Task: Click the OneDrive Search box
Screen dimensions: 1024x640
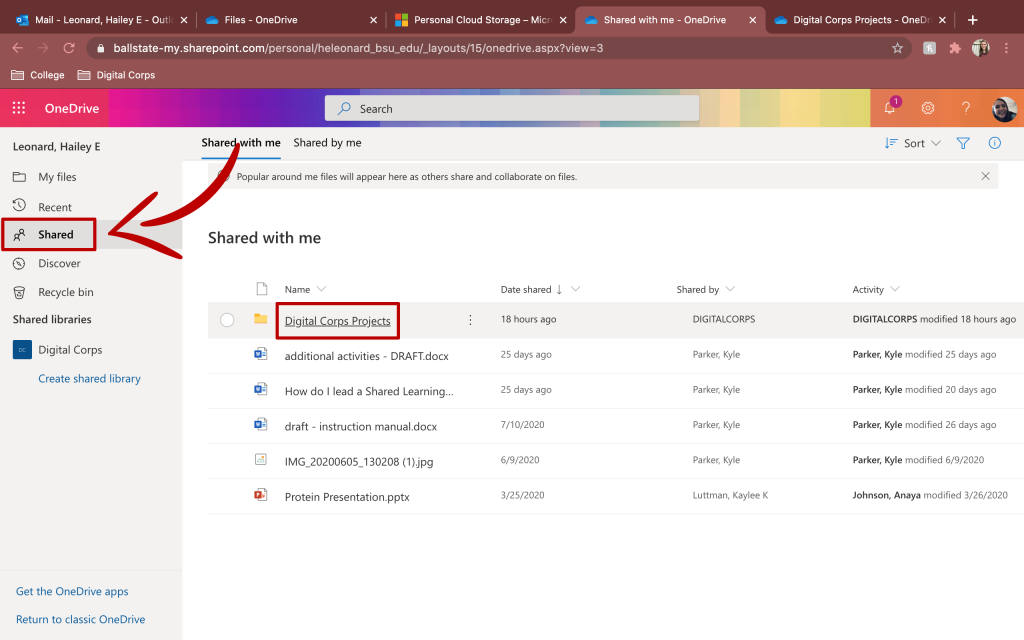Action: (512, 108)
